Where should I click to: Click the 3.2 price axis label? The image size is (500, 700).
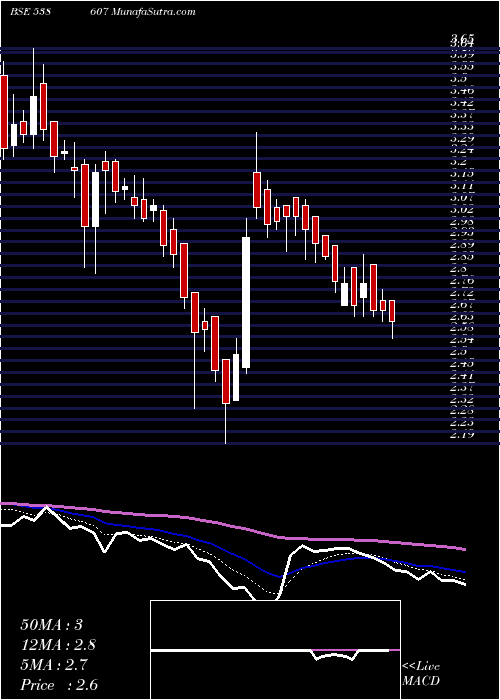[460, 162]
